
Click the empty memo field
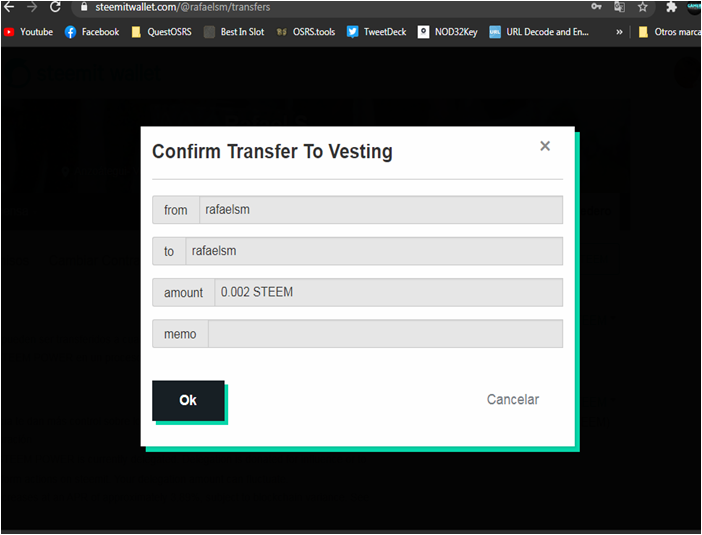[385, 334]
